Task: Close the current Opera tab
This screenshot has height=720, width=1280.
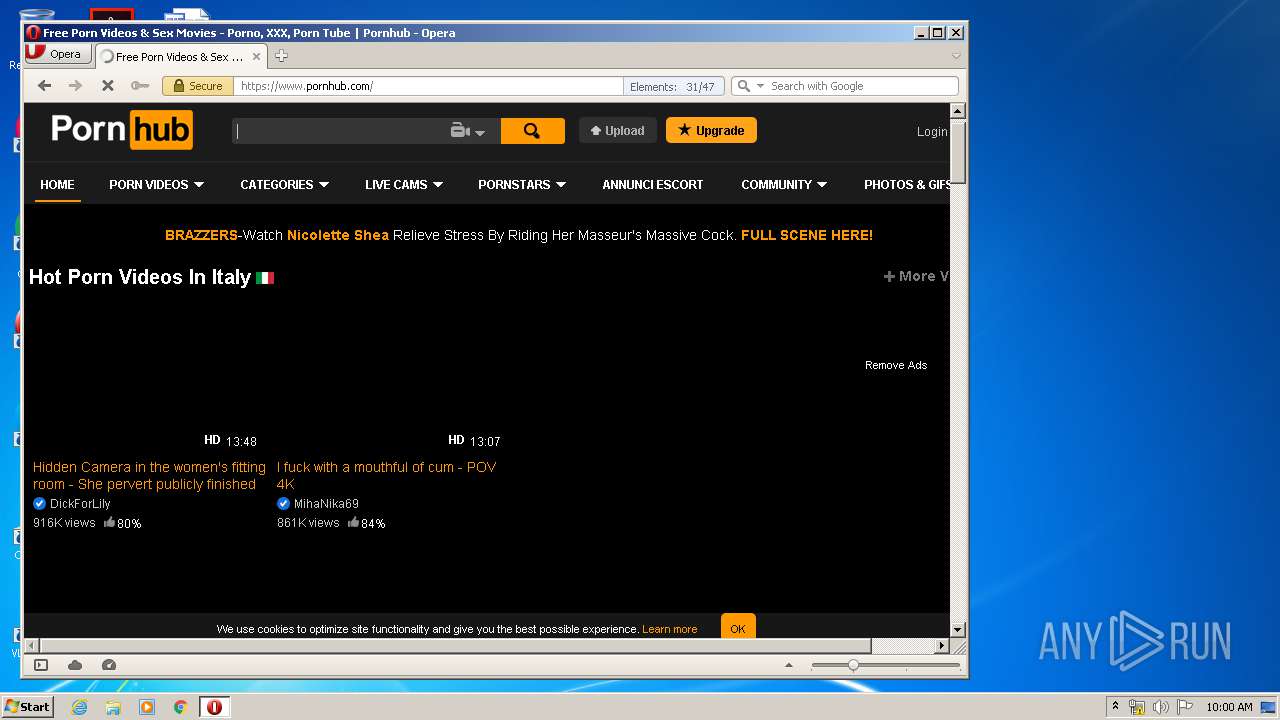Action: pos(256,56)
